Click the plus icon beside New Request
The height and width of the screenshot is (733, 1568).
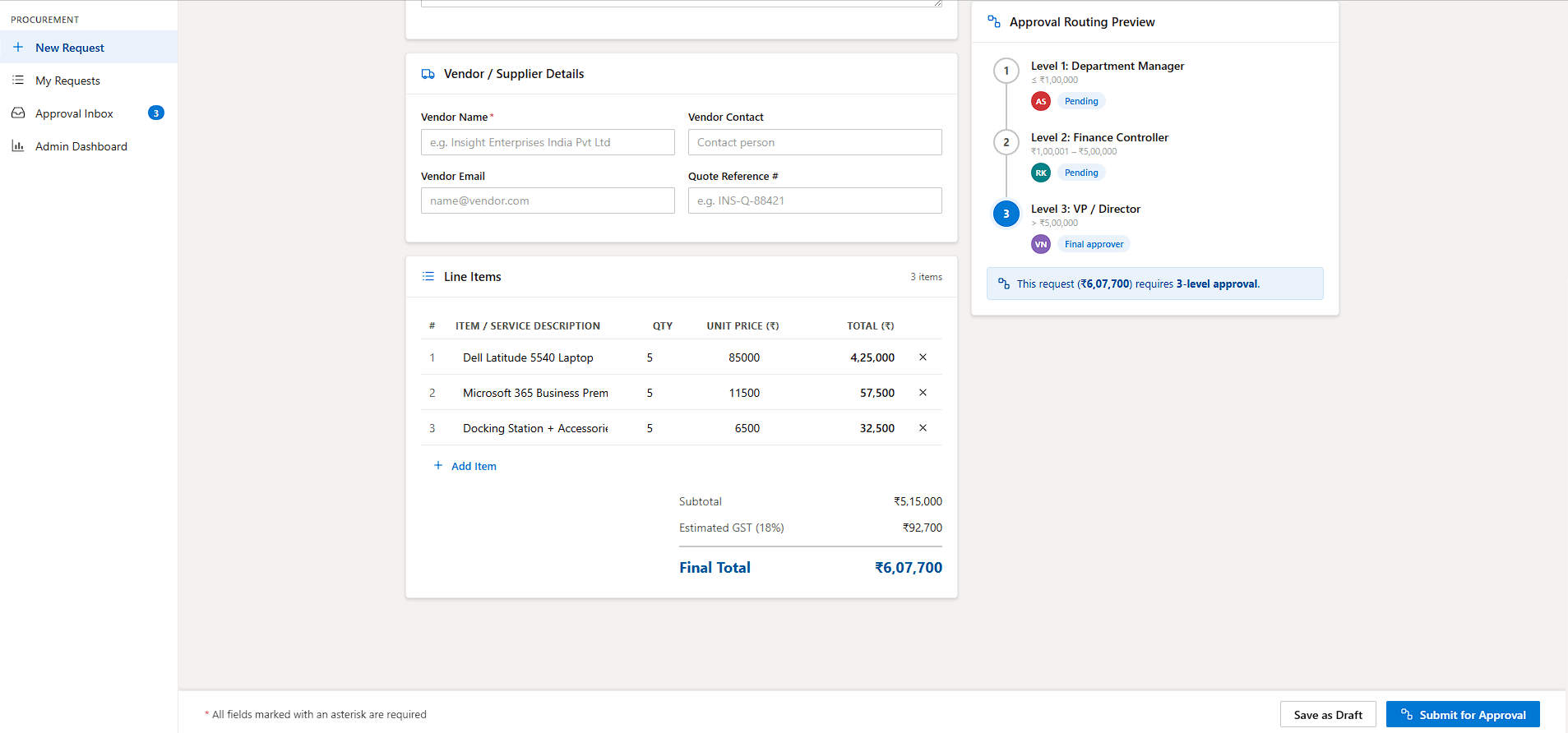pos(18,48)
